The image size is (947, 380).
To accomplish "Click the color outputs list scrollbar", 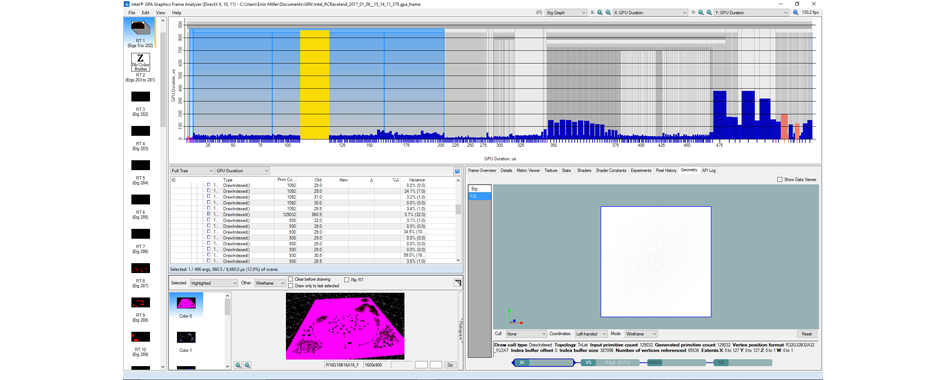I will [228, 308].
